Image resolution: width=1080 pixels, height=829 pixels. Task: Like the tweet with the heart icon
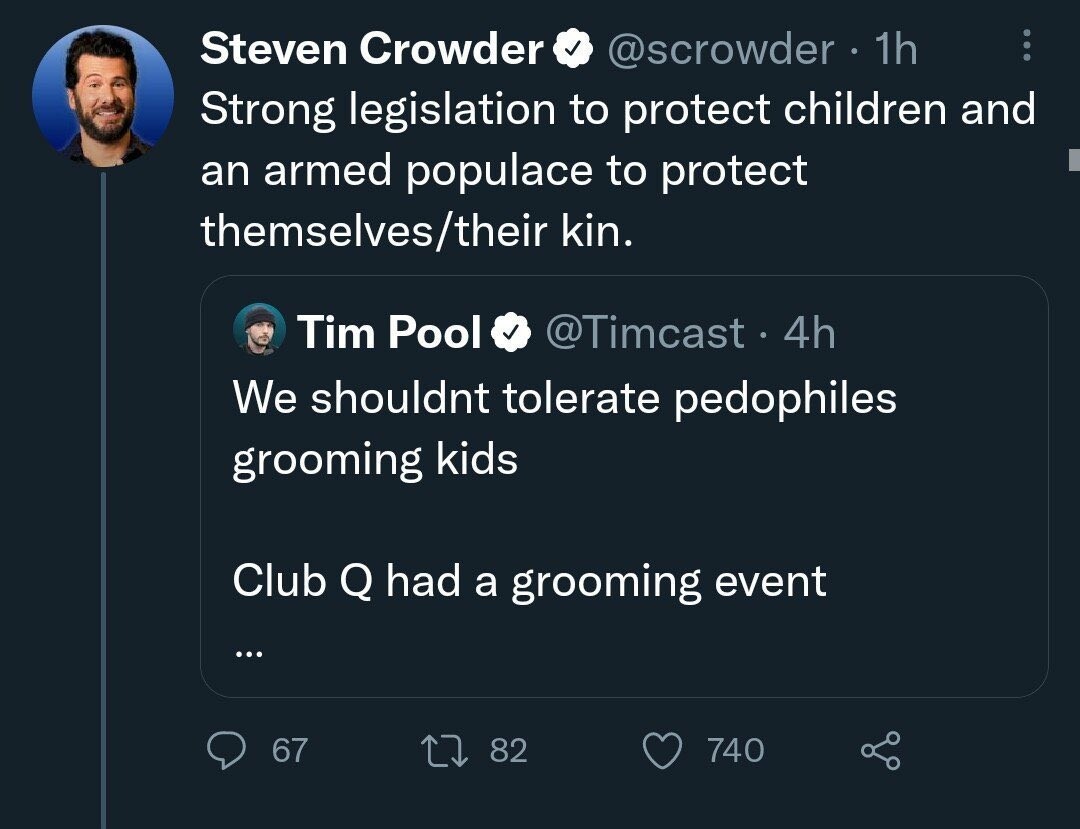pyautogui.click(x=662, y=750)
